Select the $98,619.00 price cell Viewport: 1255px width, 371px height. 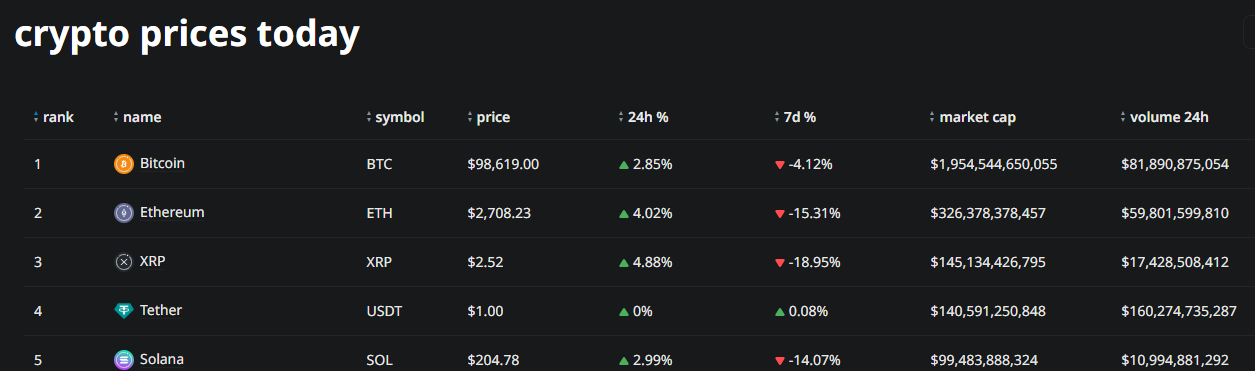503,164
